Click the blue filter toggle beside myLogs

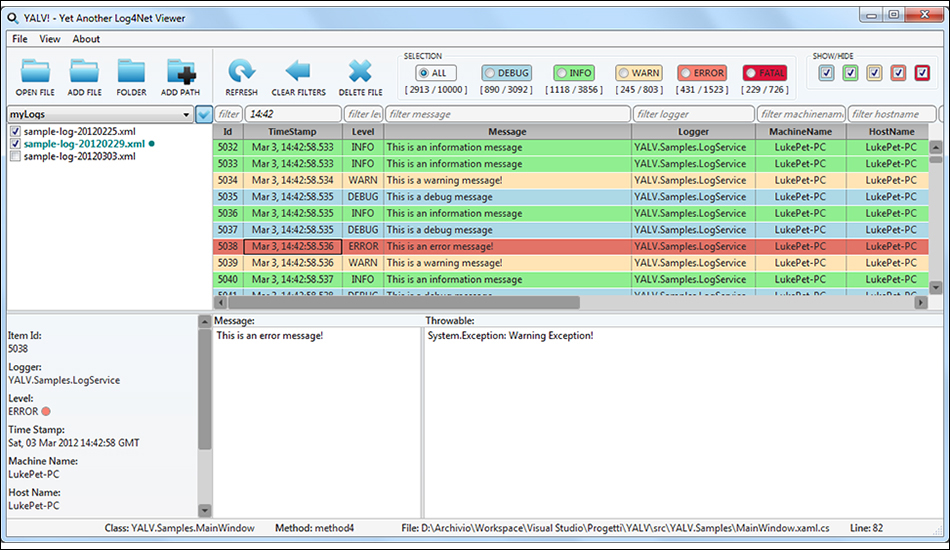pos(204,114)
